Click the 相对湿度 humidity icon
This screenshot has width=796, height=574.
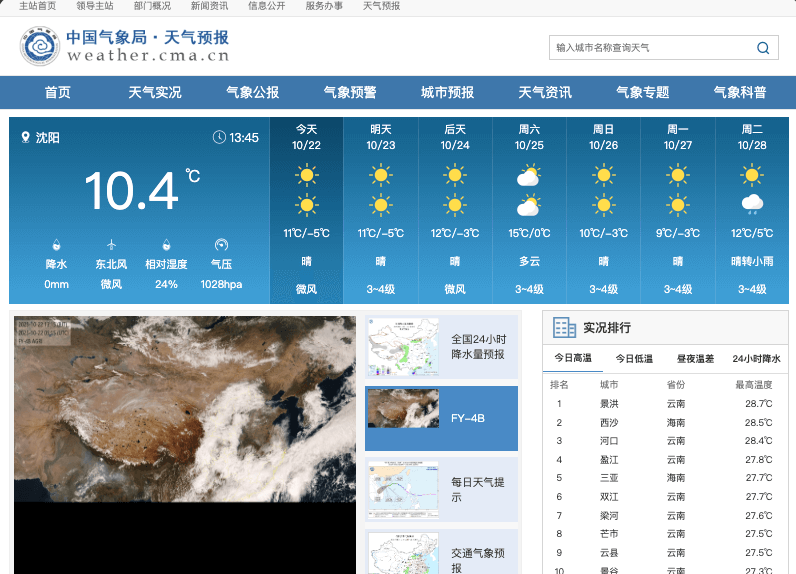[x=166, y=245]
